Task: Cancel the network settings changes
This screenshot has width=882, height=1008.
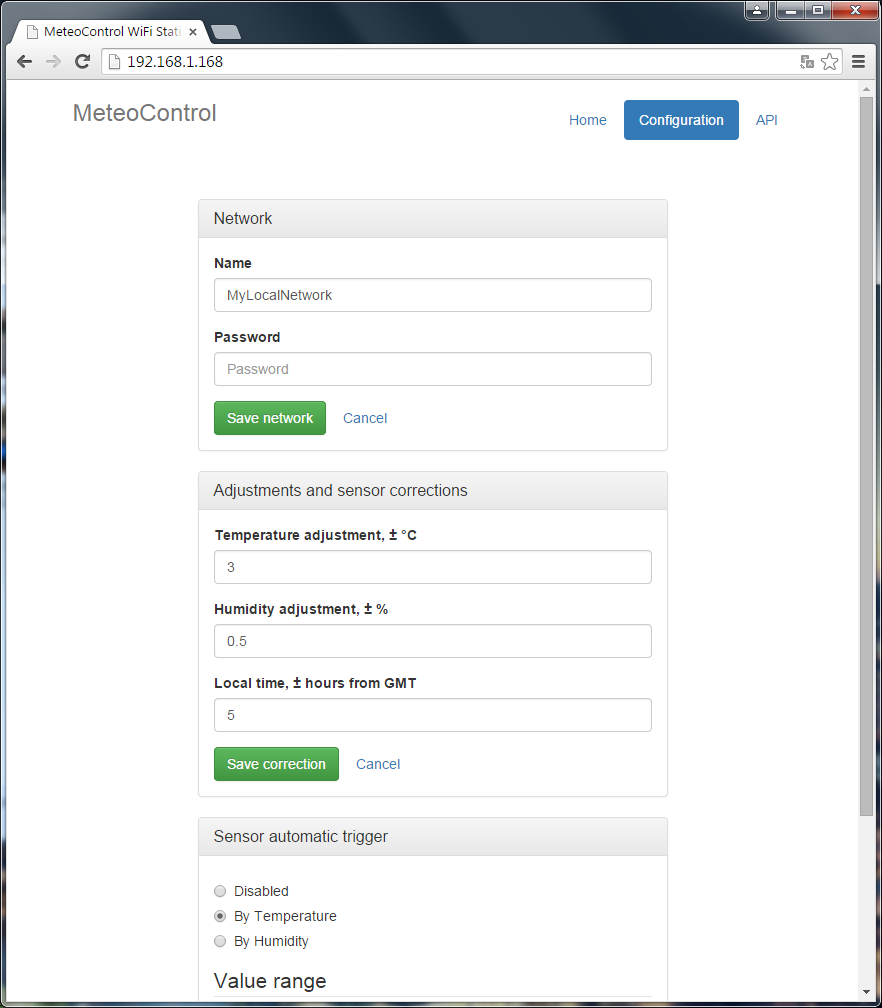Action: (365, 418)
